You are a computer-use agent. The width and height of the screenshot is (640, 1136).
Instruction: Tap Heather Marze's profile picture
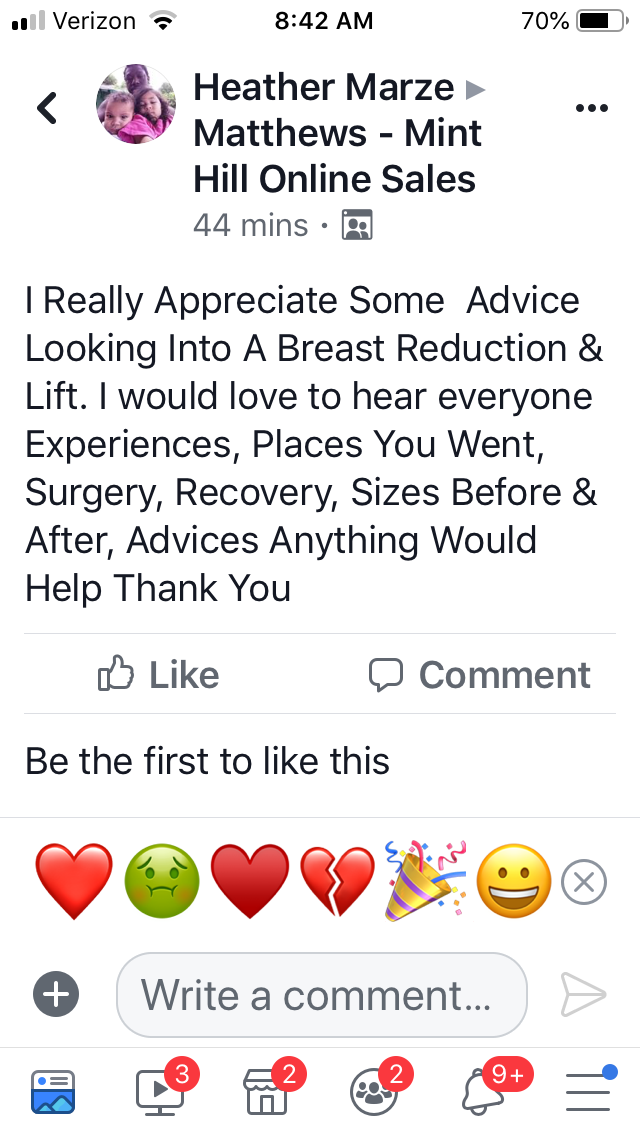coord(136,104)
